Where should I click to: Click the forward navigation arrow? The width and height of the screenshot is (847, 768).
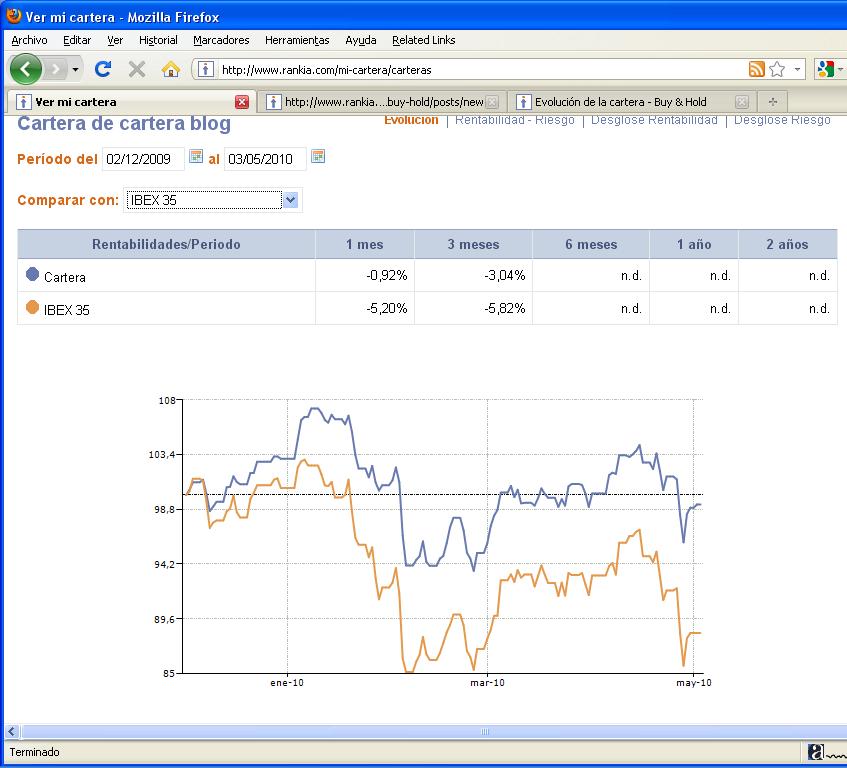(56, 69)
